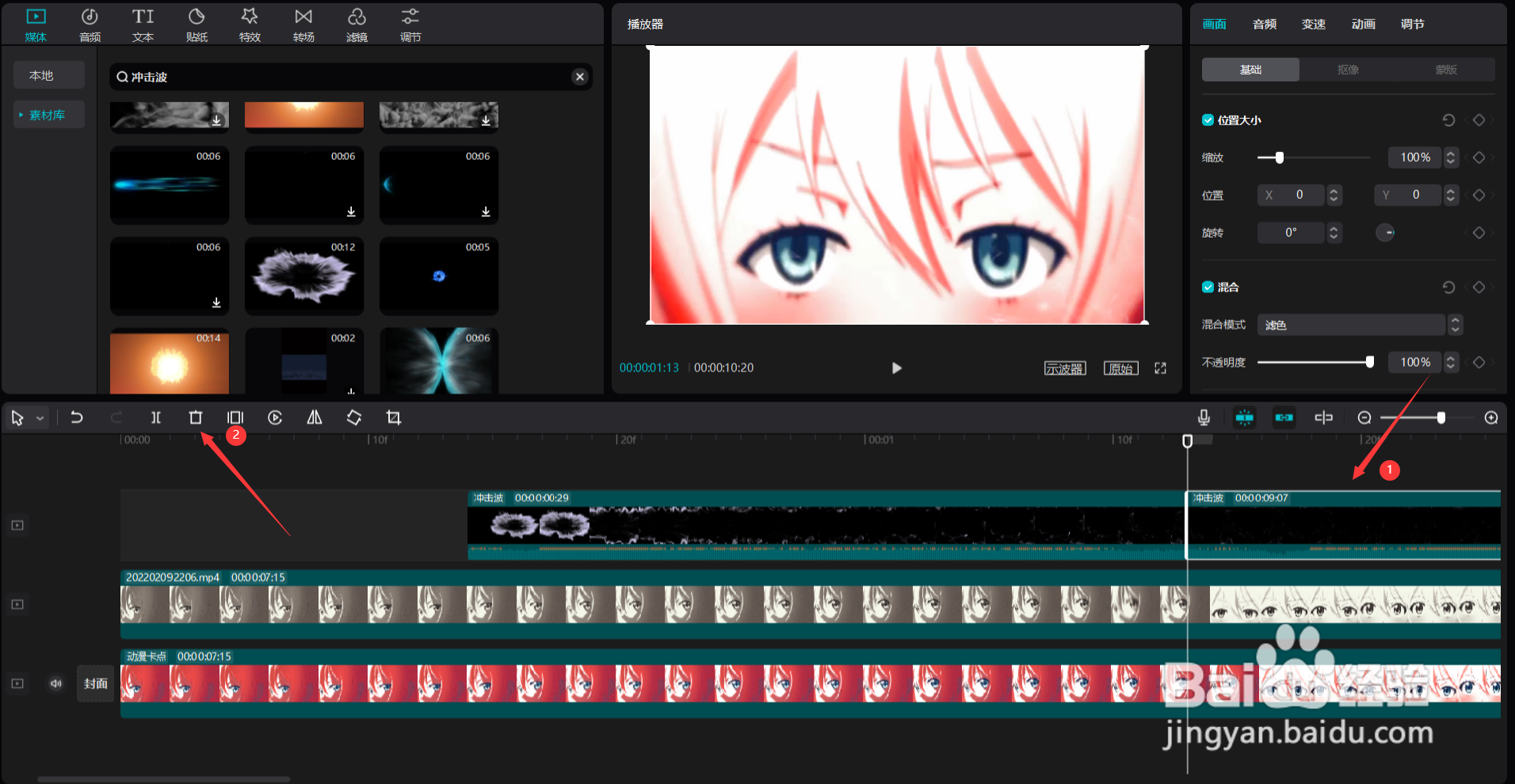Open the 特效 effects tab
Image resolution: width=1515 pixels, height=784 pixels.
[x=250, y=25]
